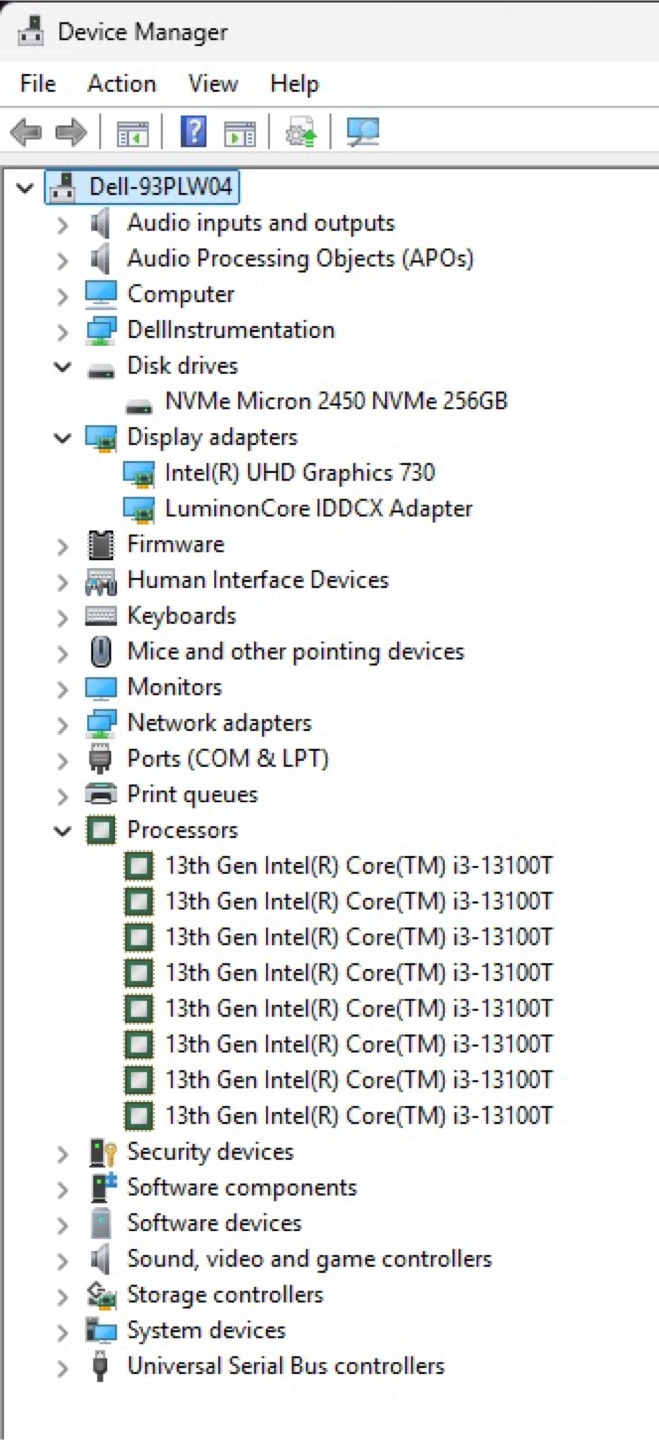Expand Universal Serial Bus controllers
This screenshot has width=659, height=1440.
[63, 1367]
